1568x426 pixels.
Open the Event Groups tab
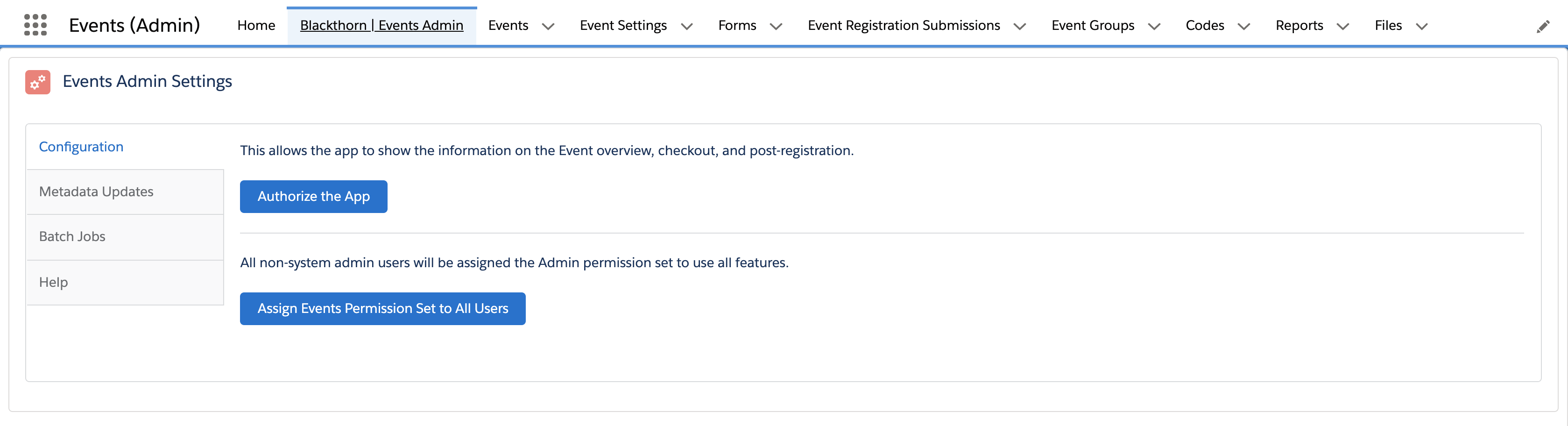click(x=1093, y=26)
